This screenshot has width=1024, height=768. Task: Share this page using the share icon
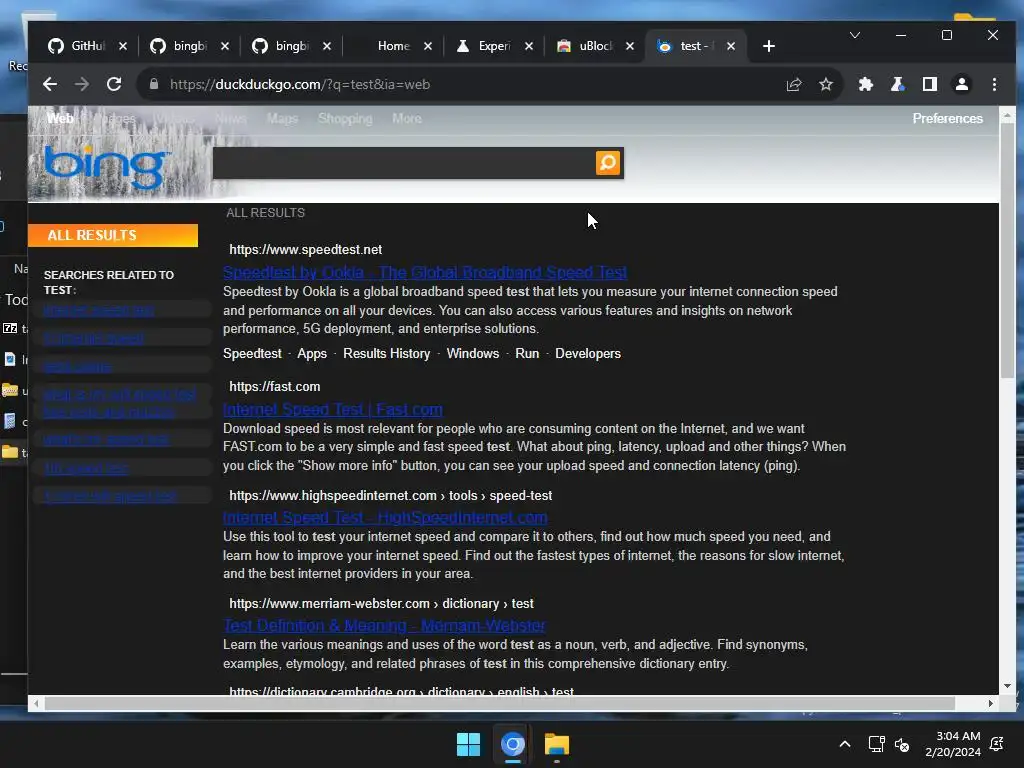(793, 84)
